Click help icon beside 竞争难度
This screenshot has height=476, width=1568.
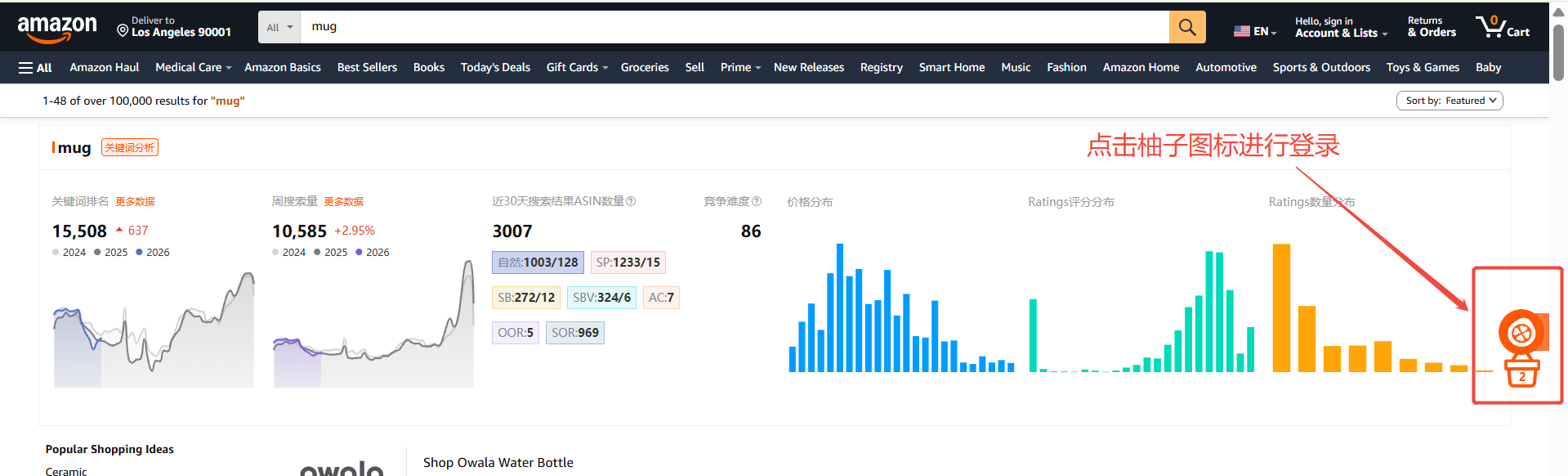click(x=757, y=201)
